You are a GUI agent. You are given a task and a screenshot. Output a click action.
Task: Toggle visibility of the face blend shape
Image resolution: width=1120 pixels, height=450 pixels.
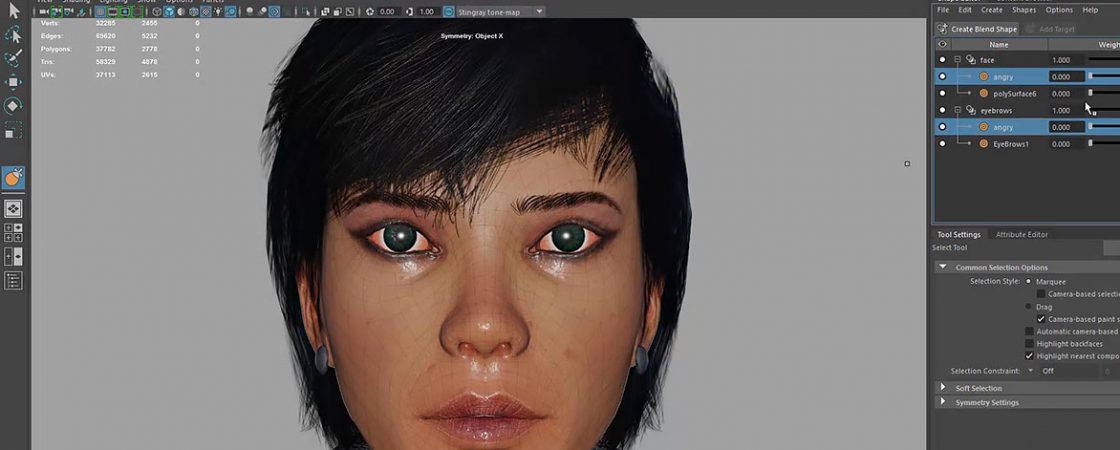[x=942, y=60]
